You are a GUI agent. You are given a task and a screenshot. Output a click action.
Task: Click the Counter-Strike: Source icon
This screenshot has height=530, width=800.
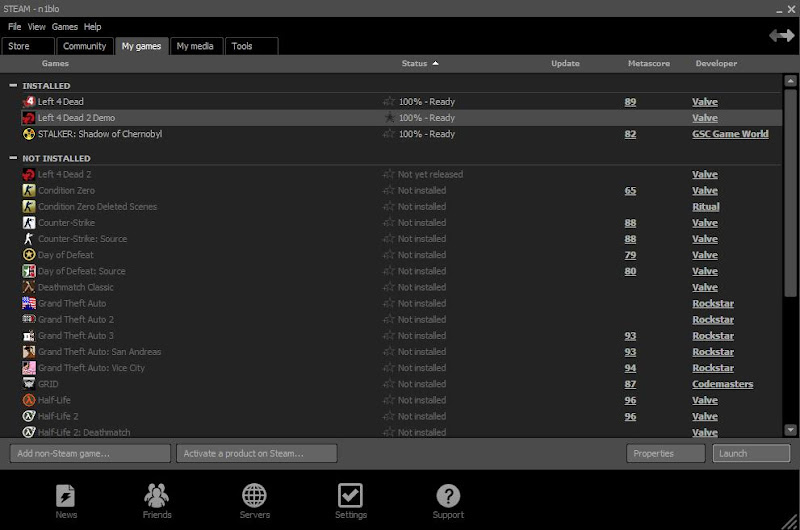(x=29, y=239)
